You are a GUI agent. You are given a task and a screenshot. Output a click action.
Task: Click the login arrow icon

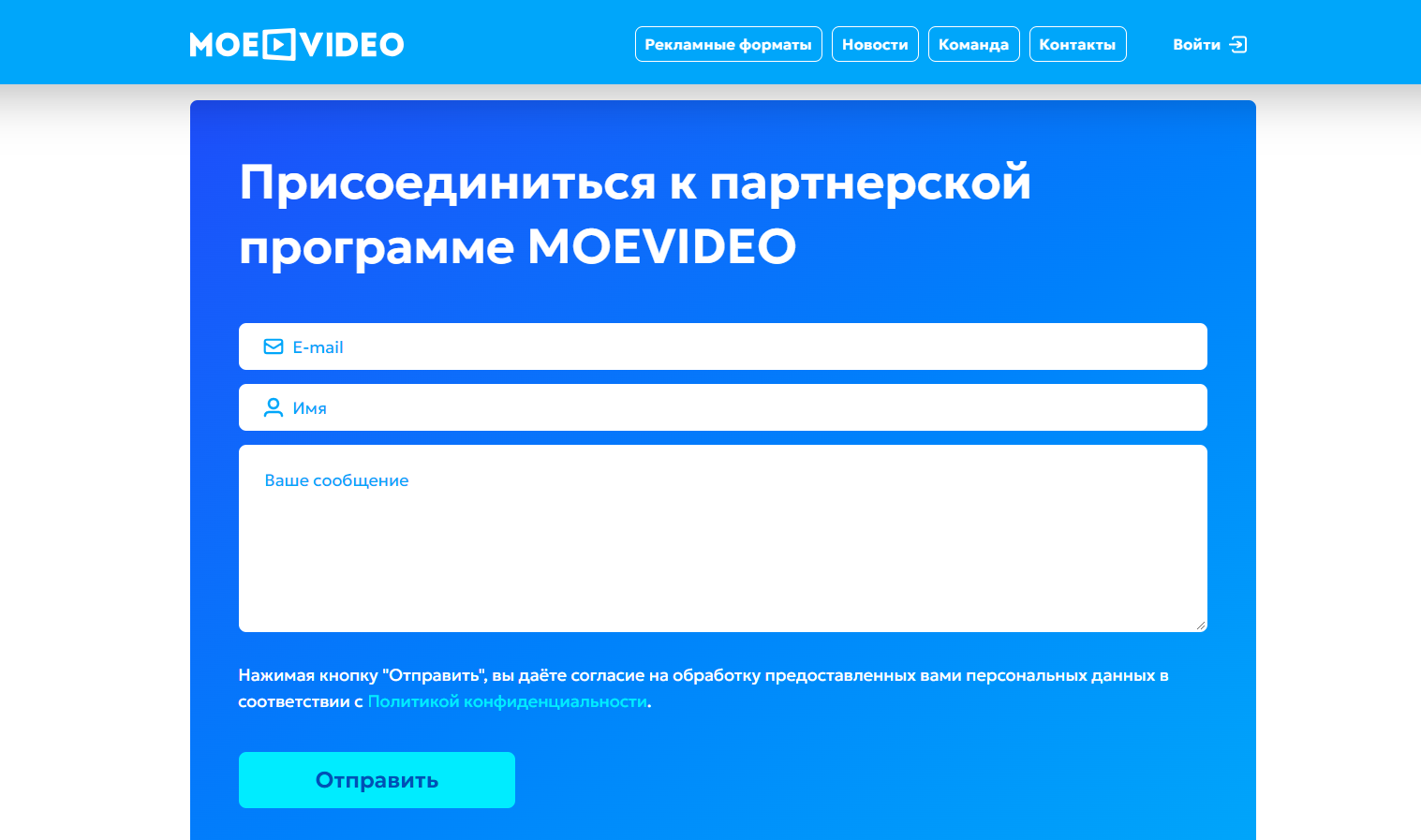coord(1238,44)
